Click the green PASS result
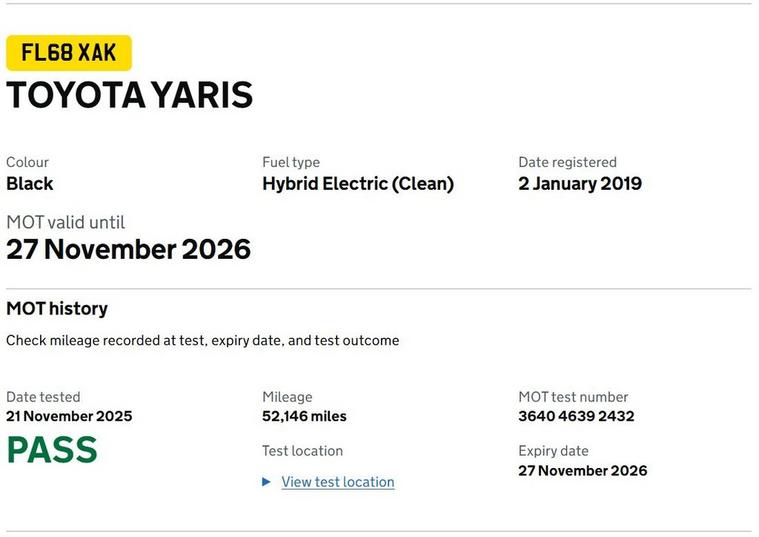The height and width of the screenshot is (537, 759). [x=52, y=451]
